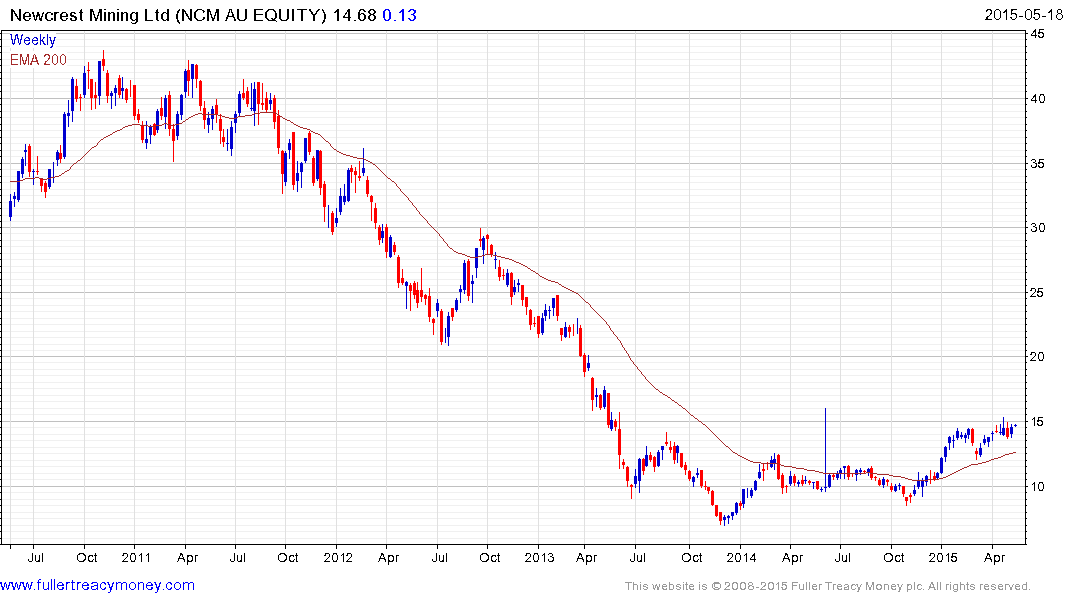Click the tall blue spike candle in mid-2014

pos(825,449)
